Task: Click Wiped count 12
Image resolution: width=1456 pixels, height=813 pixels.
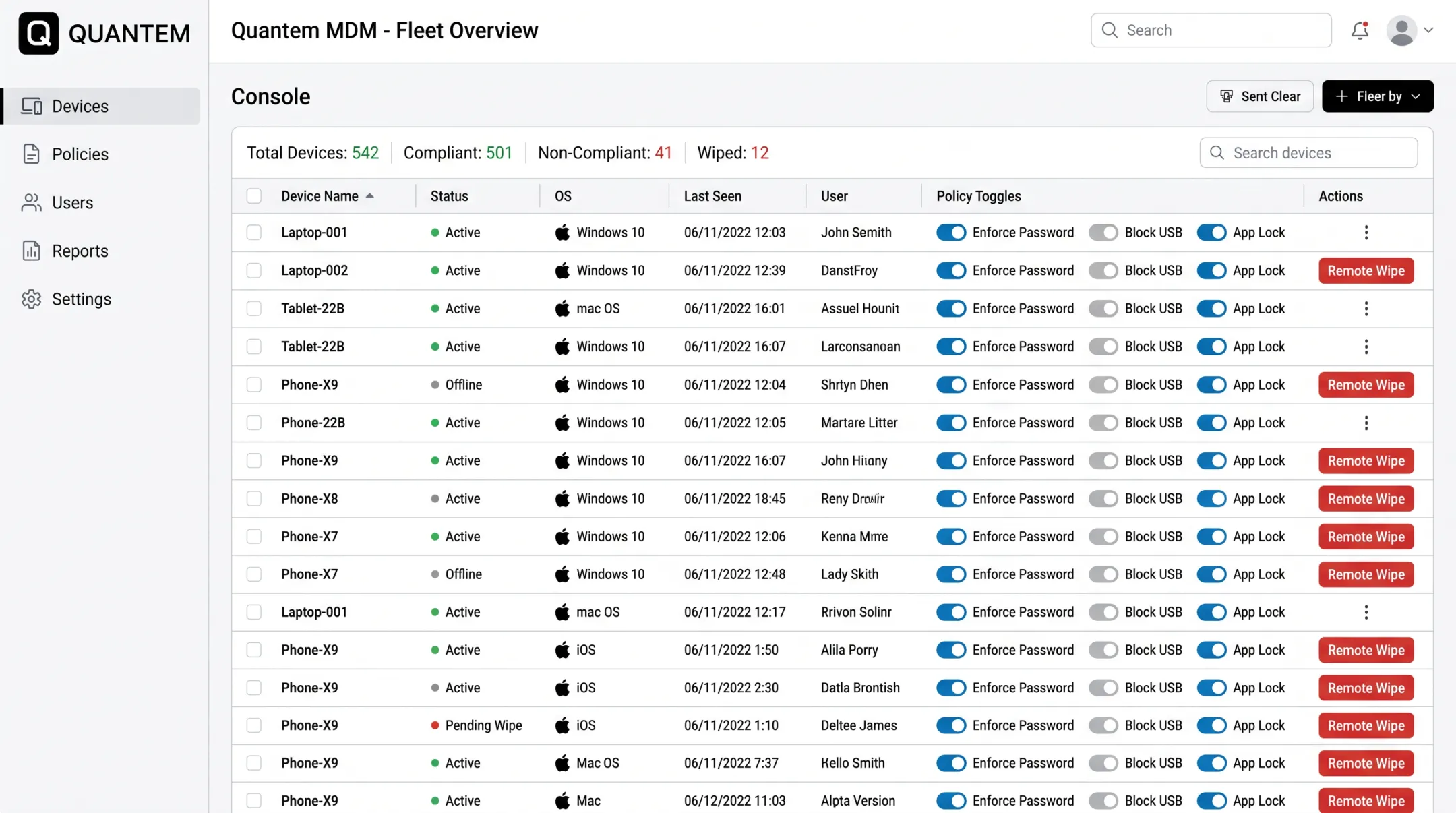Action: [x=760, y=153]
